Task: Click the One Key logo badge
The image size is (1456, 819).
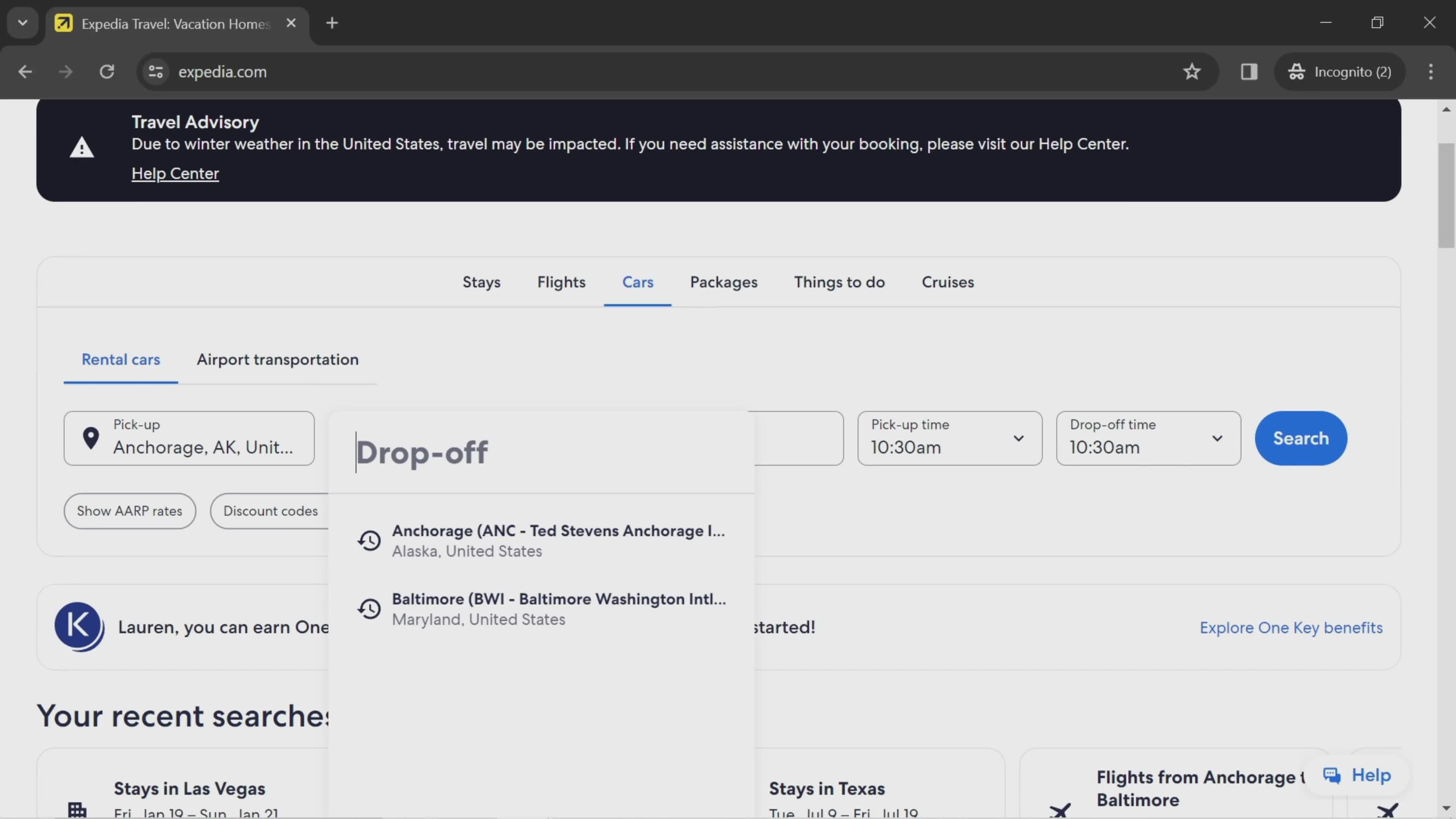Action: [79, 627]
